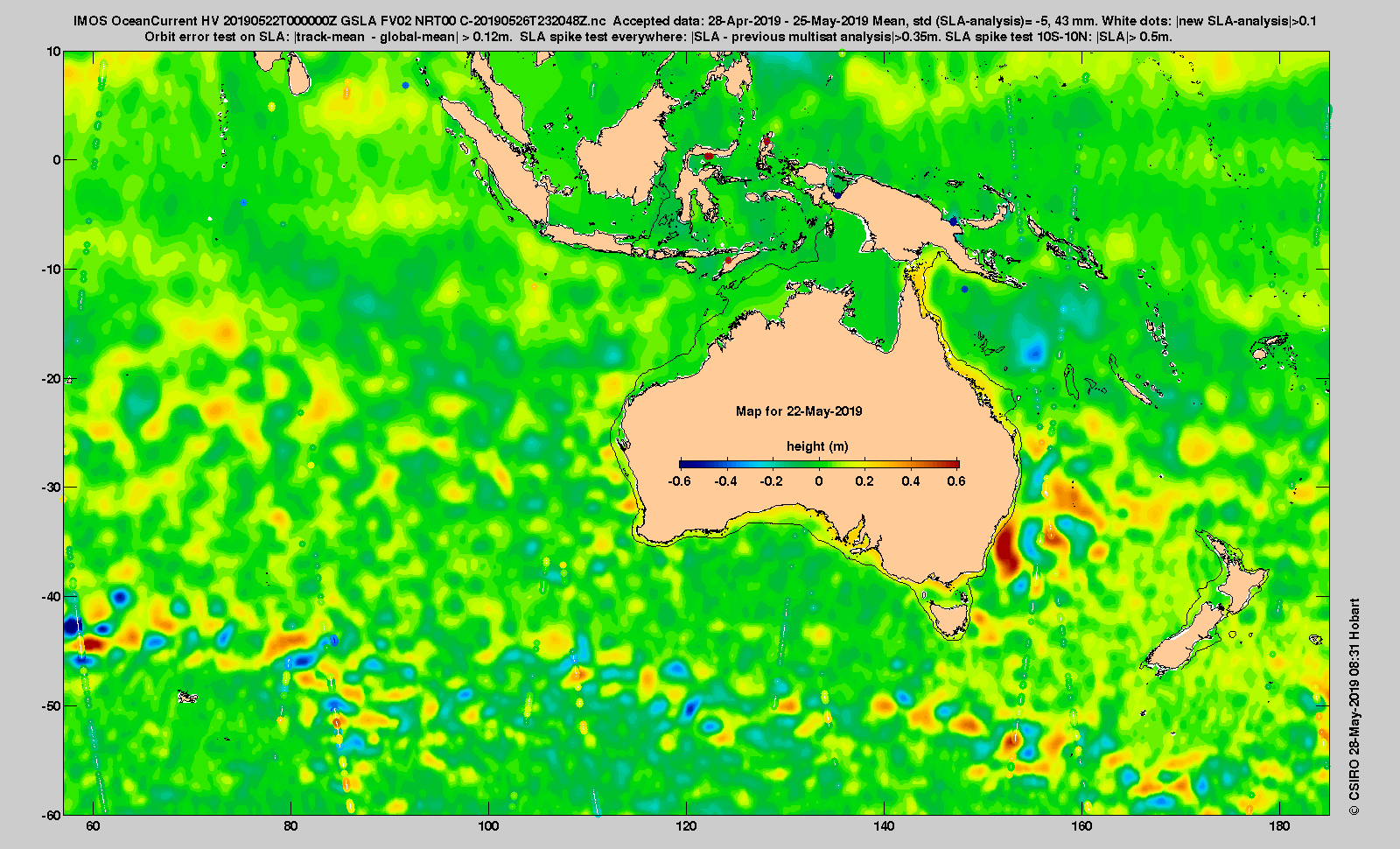Image resolution: width=1400 pixels, height=849 pixels.
Task: Click longitude axis label "100"
Action: (488, 826)
